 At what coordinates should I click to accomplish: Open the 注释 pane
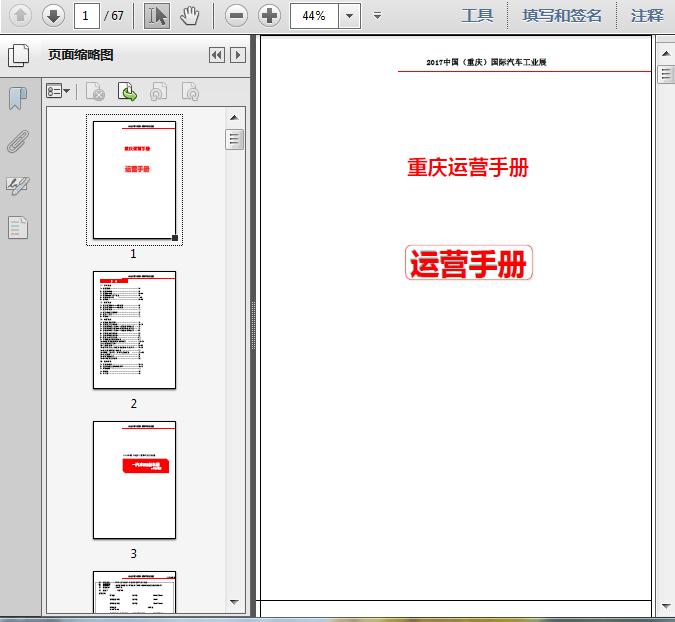click(x=647, y=16)
